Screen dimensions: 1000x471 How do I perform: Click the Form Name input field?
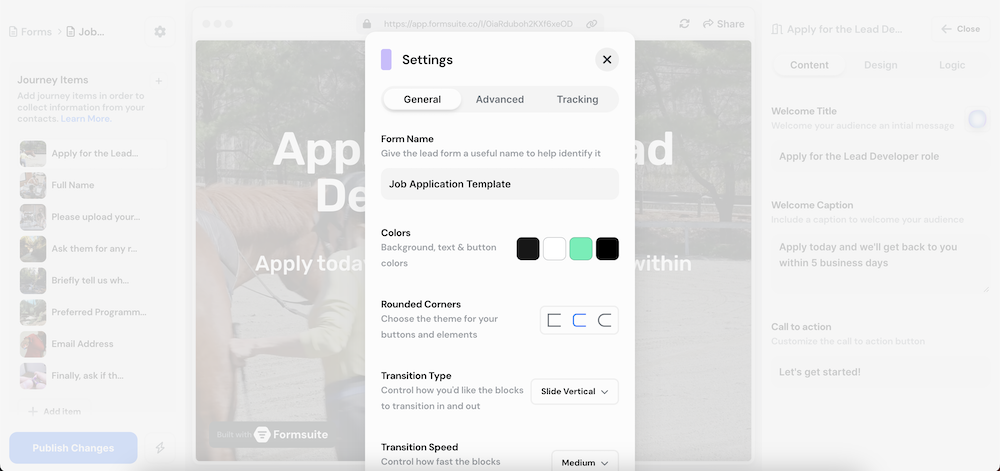(x=499, y=184)
